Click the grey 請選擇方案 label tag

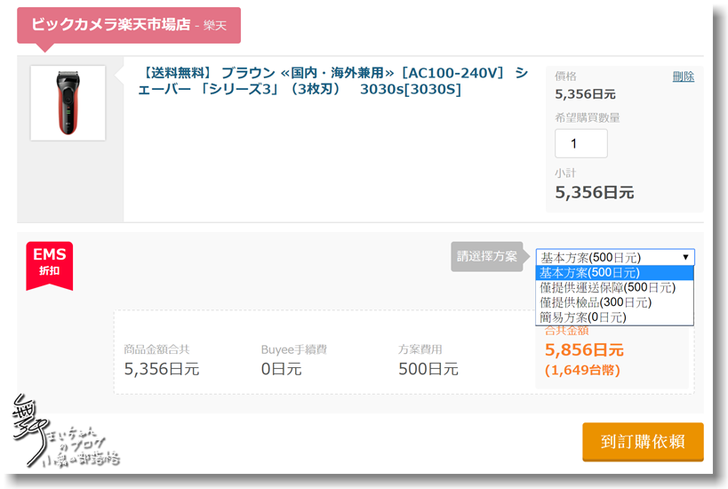(487, 256)
